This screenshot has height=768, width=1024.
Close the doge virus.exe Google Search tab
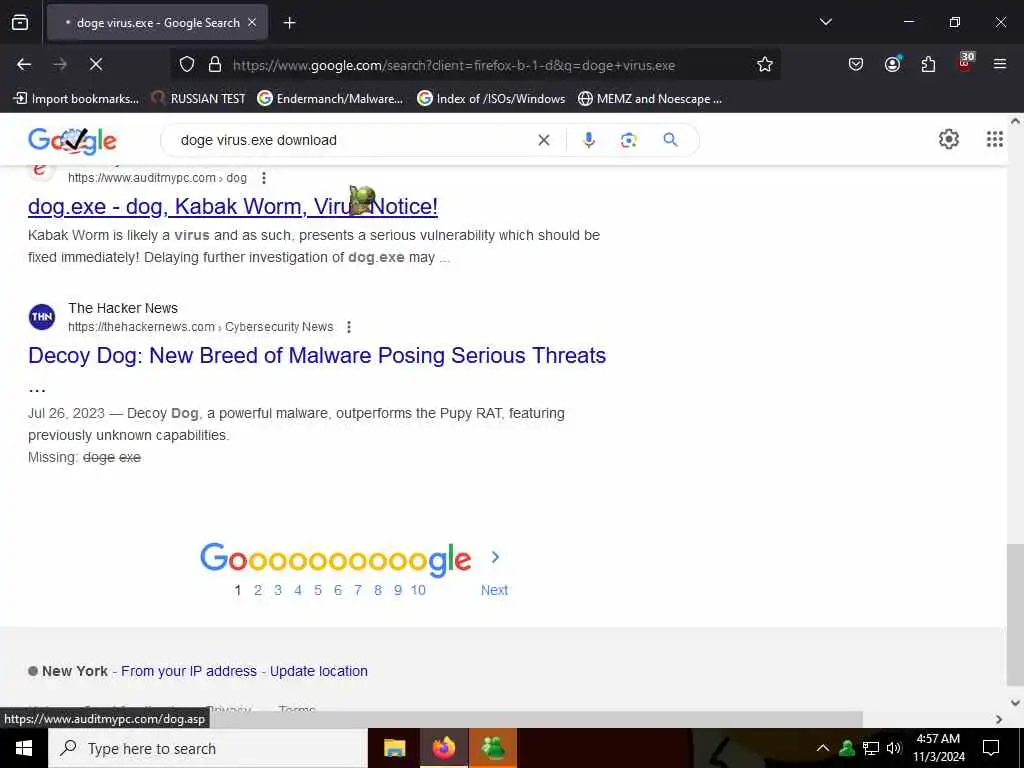coord(252,23)
